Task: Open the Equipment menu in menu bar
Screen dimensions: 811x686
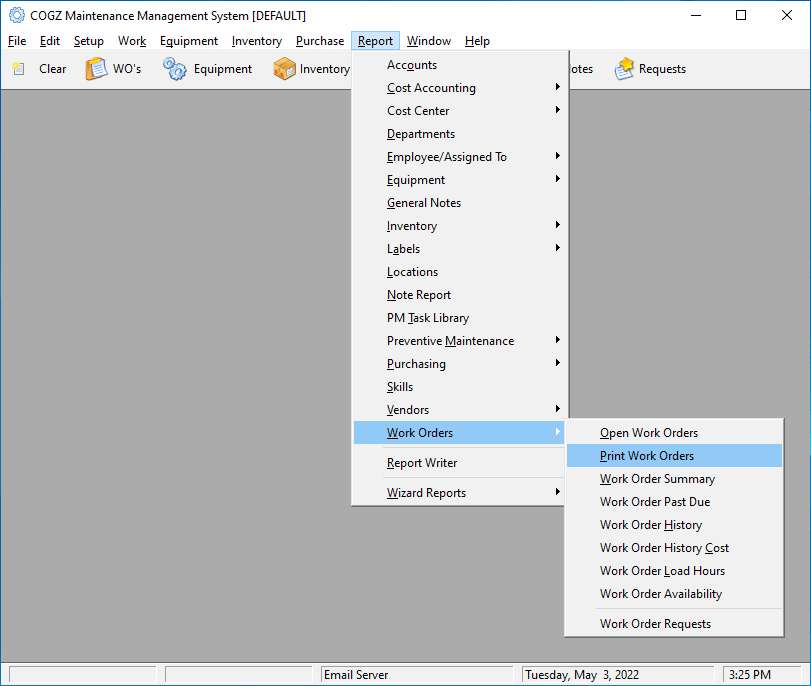Action: tap(189, 41)
